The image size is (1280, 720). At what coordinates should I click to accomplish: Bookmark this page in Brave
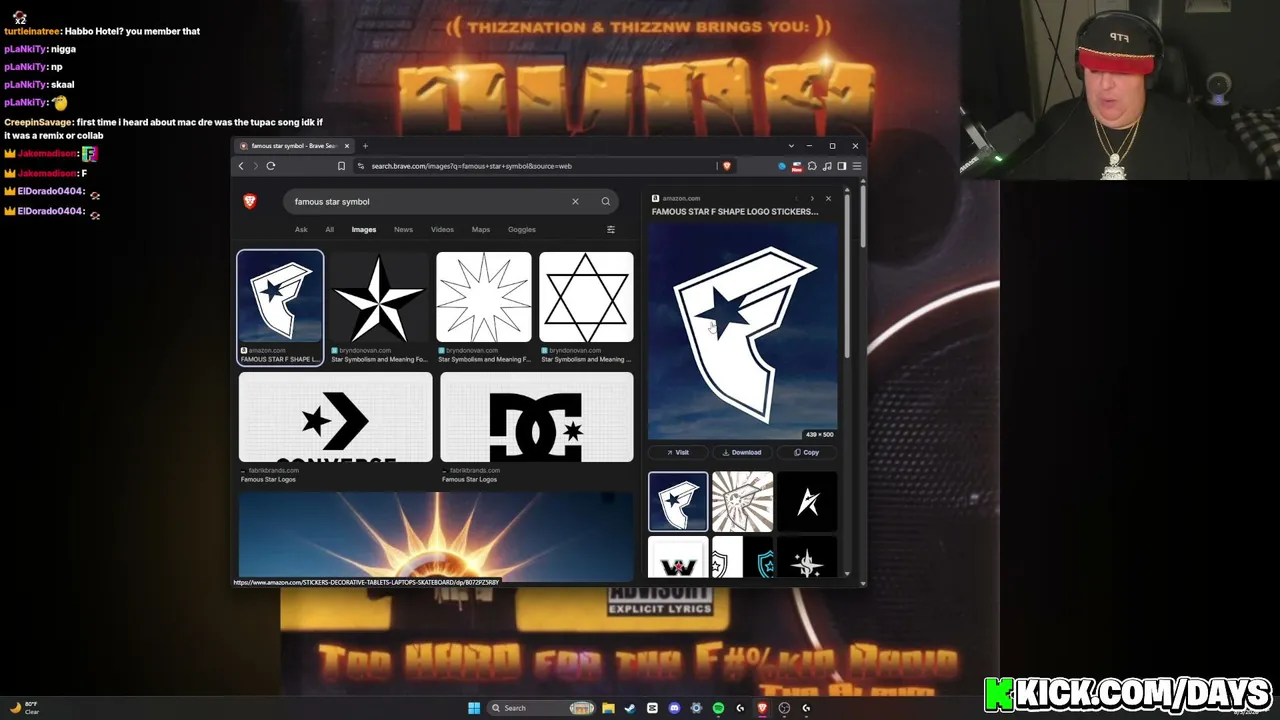[x=341, y=166]
